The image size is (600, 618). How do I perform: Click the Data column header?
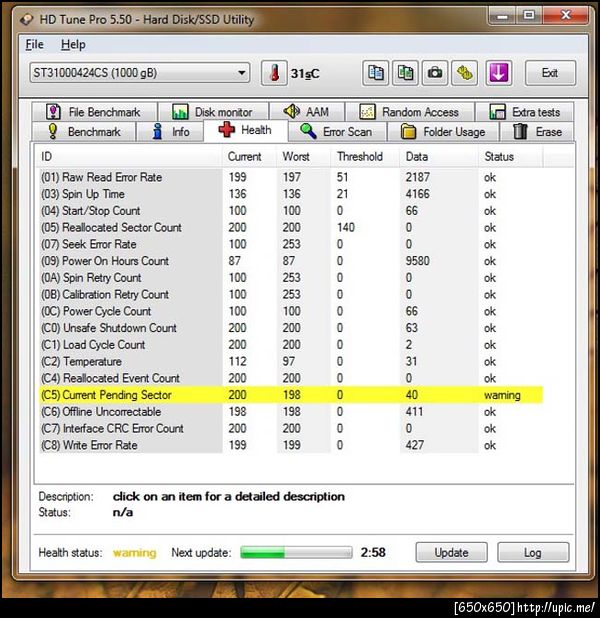[439, 156]
